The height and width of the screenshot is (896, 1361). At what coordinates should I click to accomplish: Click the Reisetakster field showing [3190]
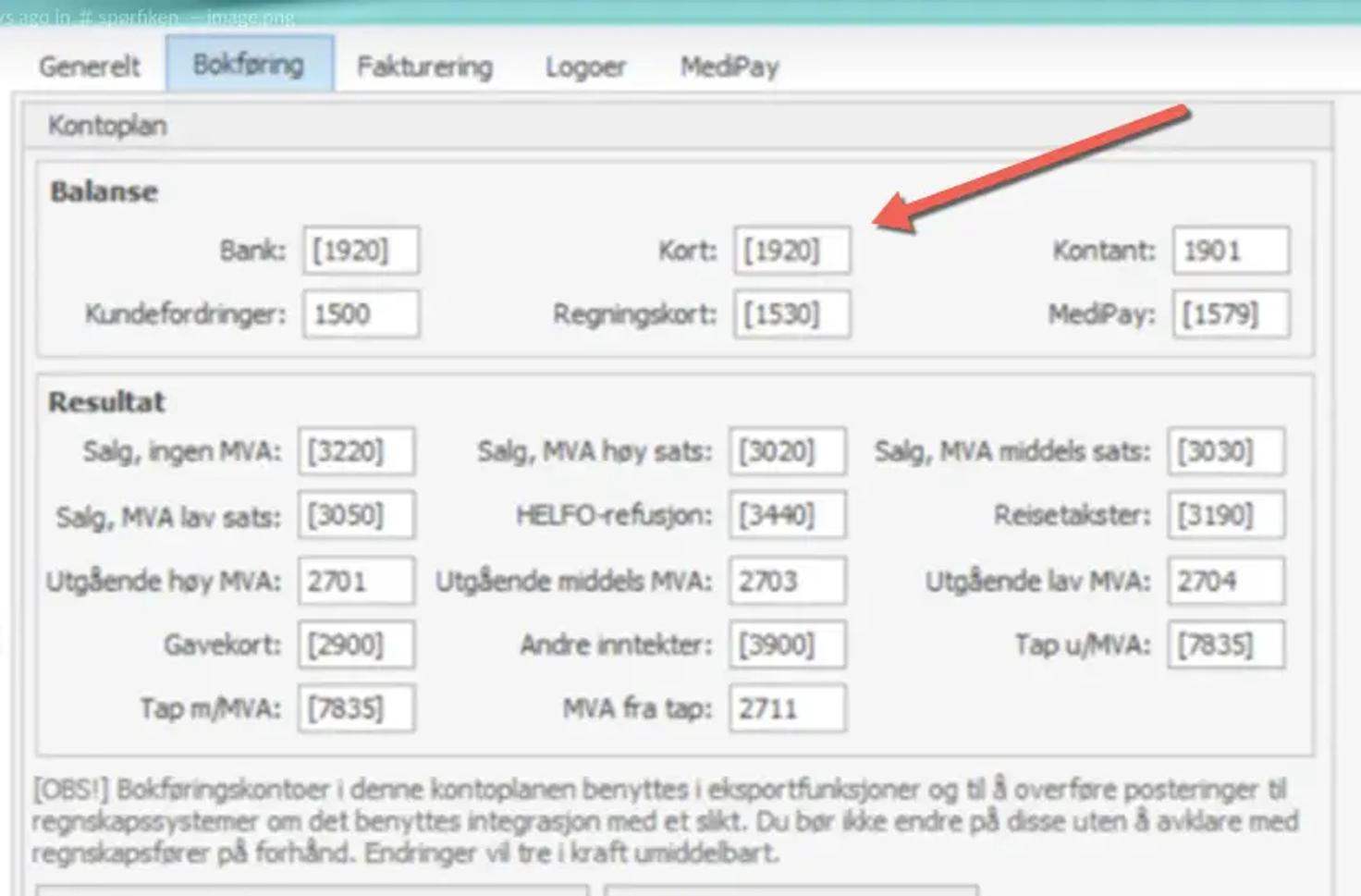(1225, 515)
